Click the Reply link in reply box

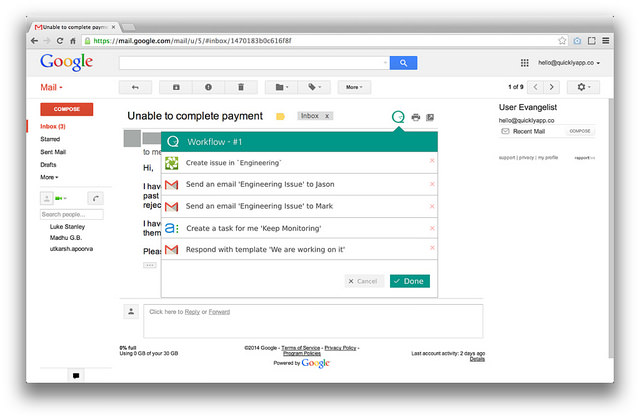(x=192, y=312)
